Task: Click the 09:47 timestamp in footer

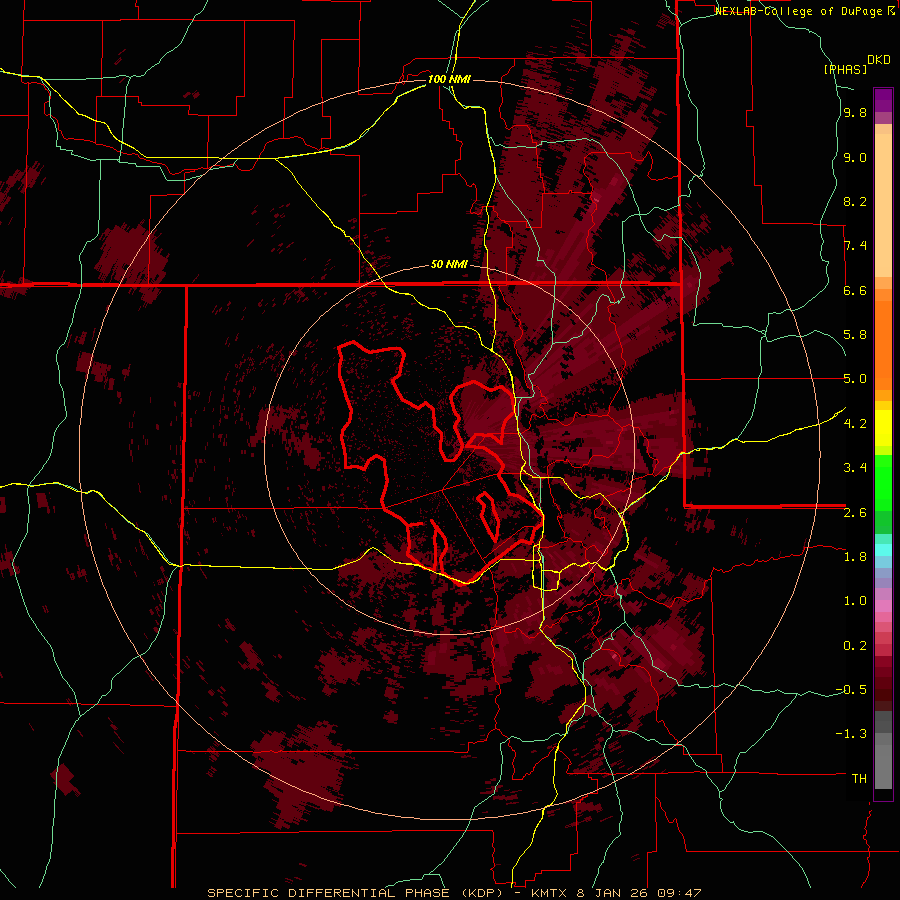Action: [x=681, y=893]
